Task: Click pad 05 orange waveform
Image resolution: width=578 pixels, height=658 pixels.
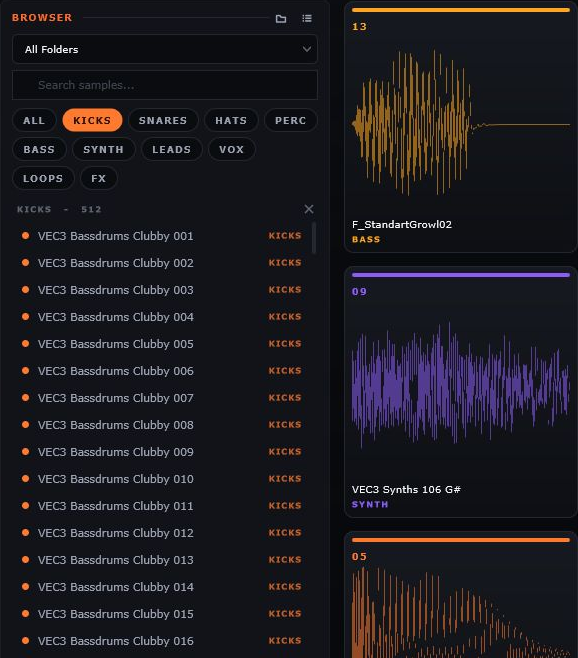Action: (461, 613)
